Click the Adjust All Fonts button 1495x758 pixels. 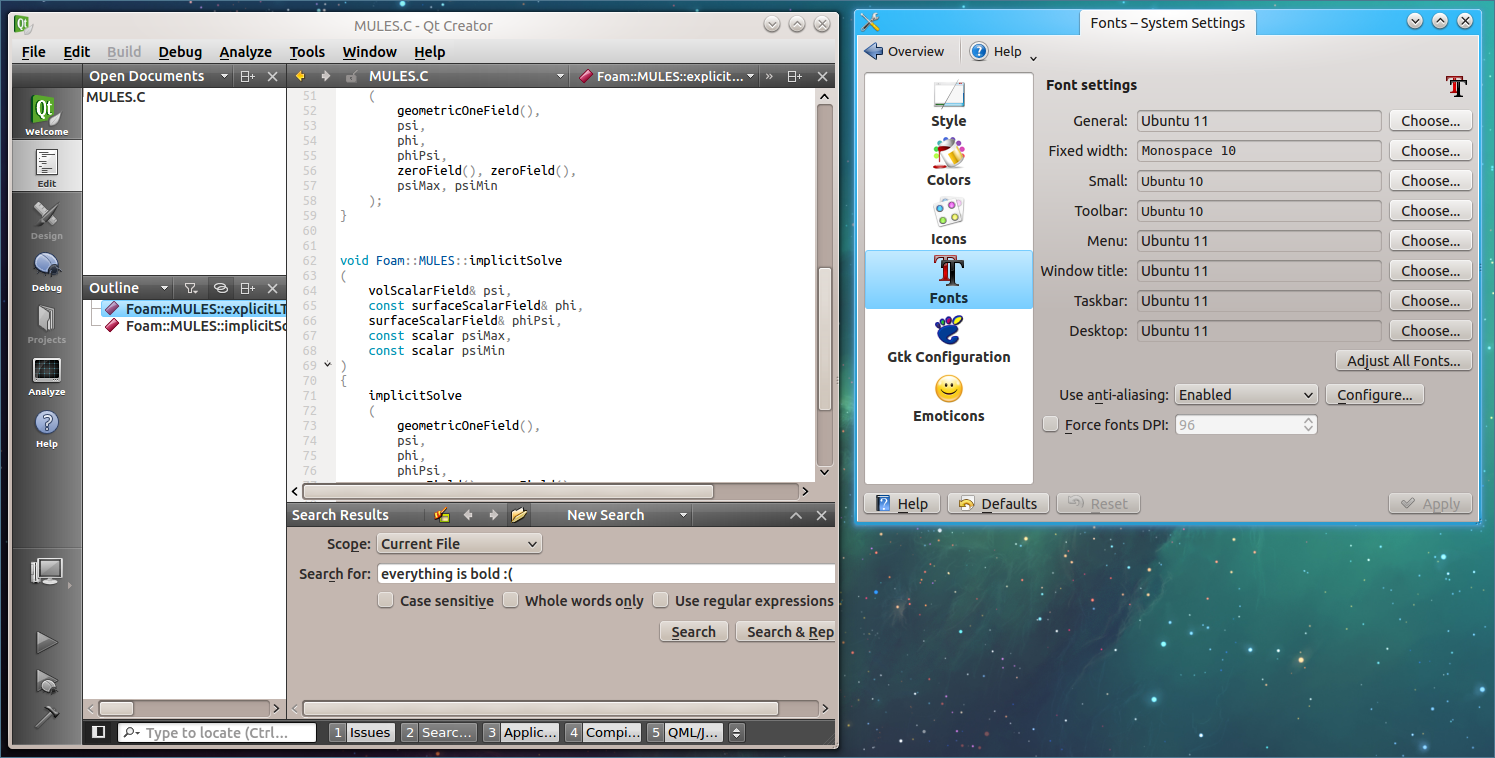[x=1403, y=361]
